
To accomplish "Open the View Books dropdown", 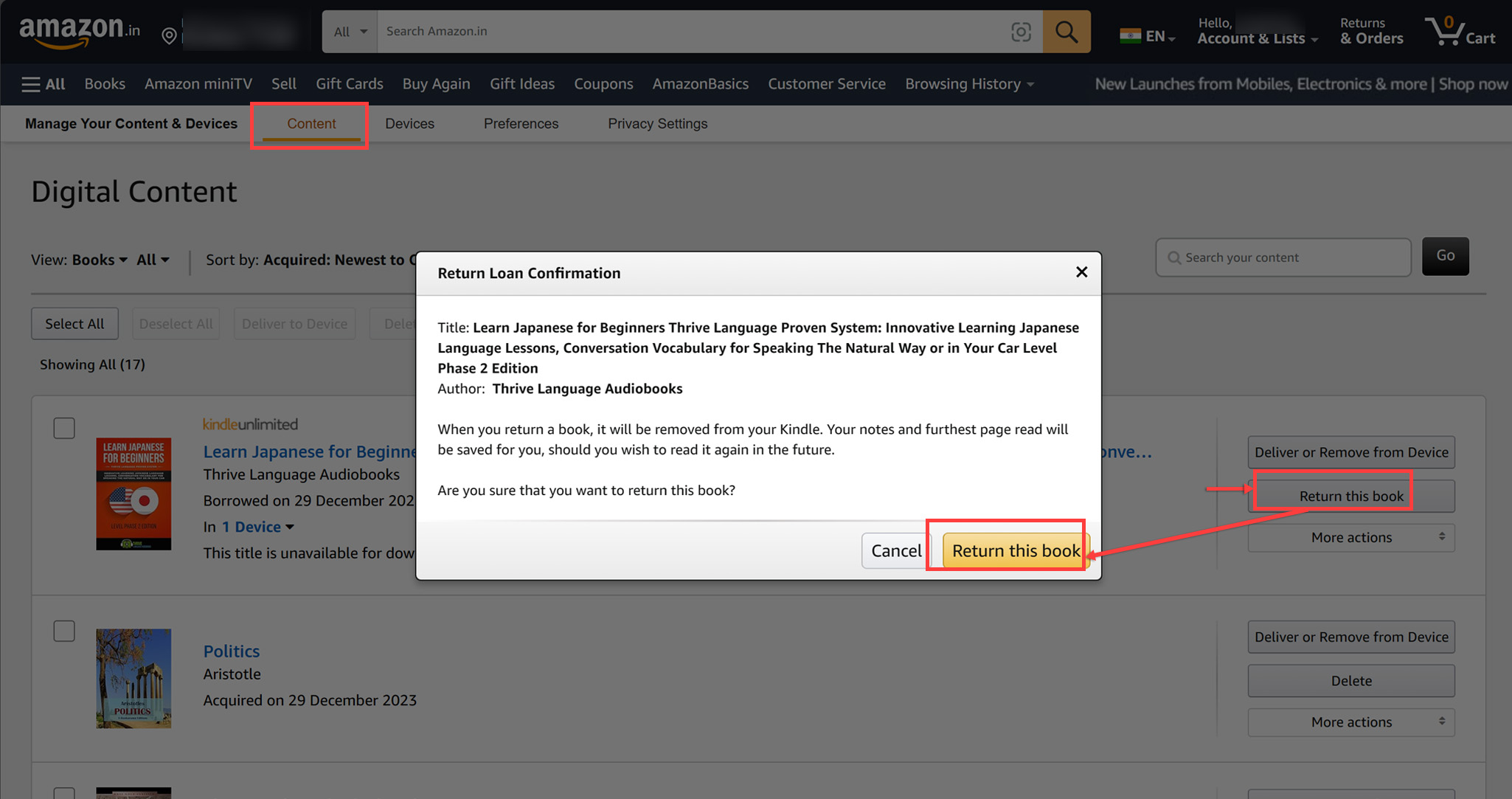I will tap(100, 260).
